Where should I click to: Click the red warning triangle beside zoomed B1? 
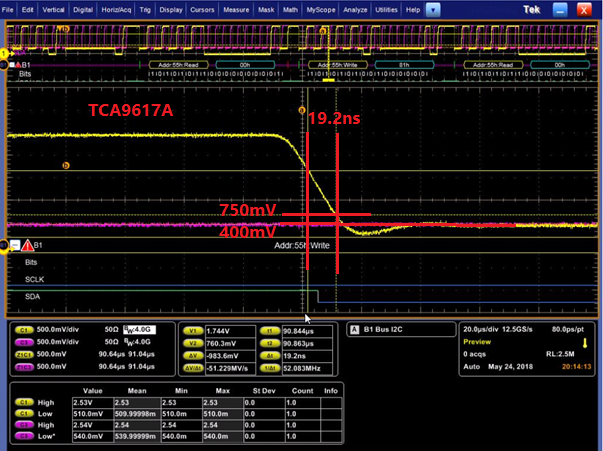coord(27,245)
